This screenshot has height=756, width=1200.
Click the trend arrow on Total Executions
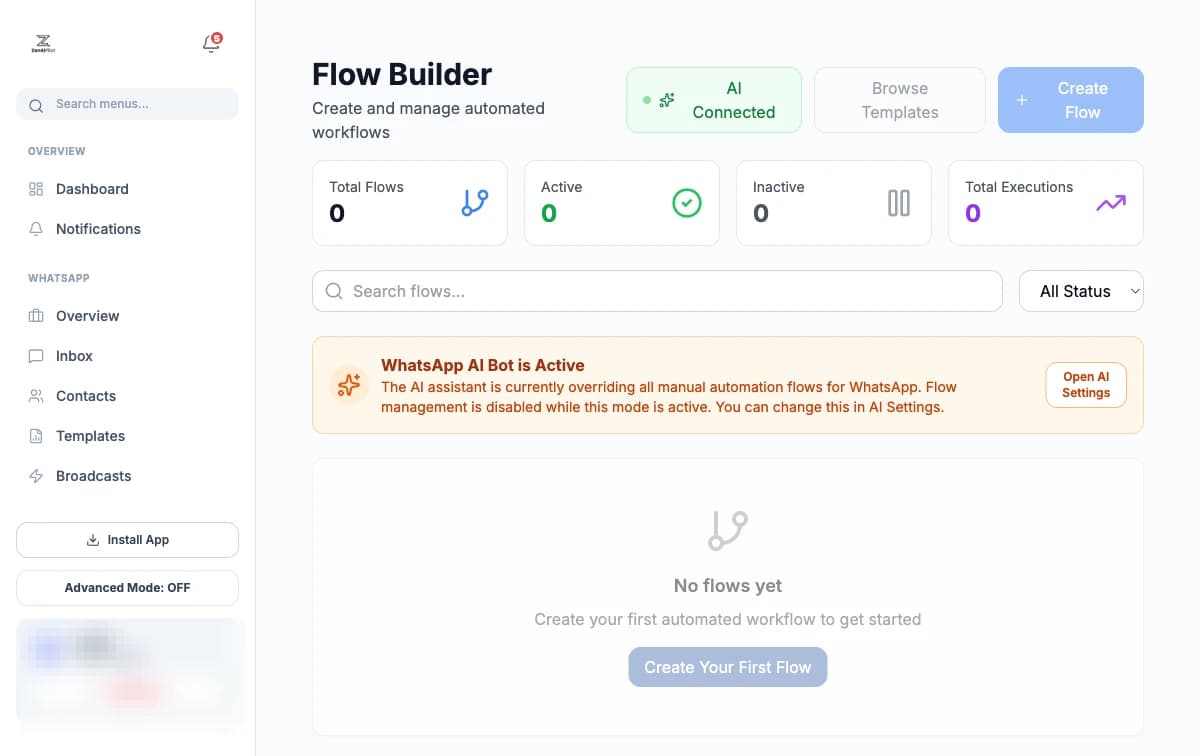click(x=1110, y=202)
